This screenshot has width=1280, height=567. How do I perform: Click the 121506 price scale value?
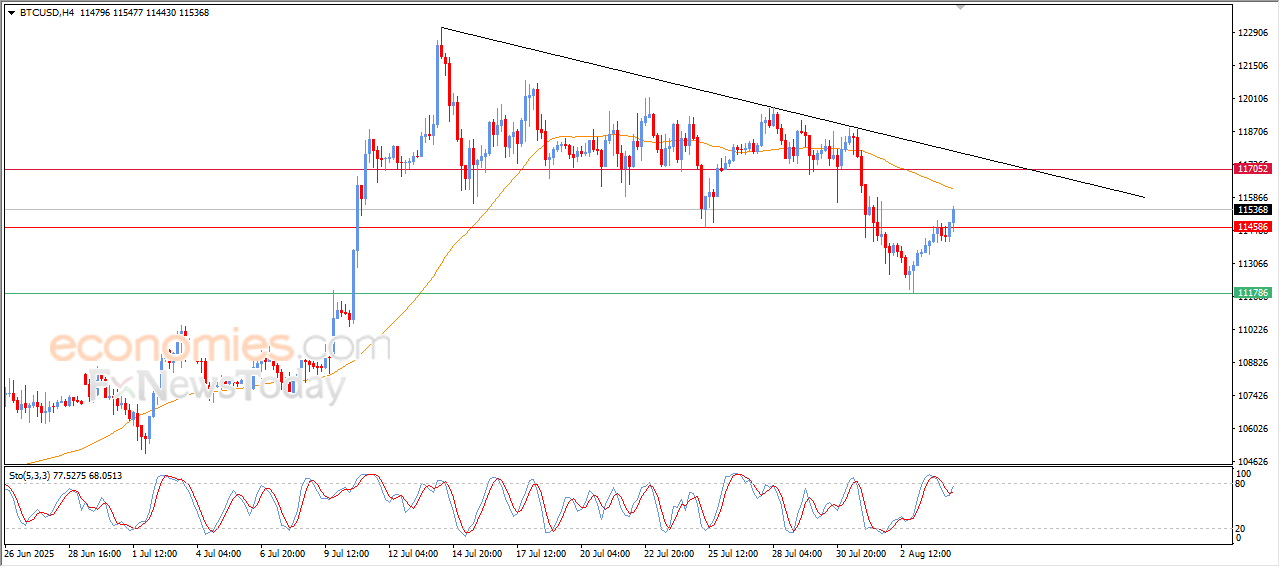(1253, 66)
